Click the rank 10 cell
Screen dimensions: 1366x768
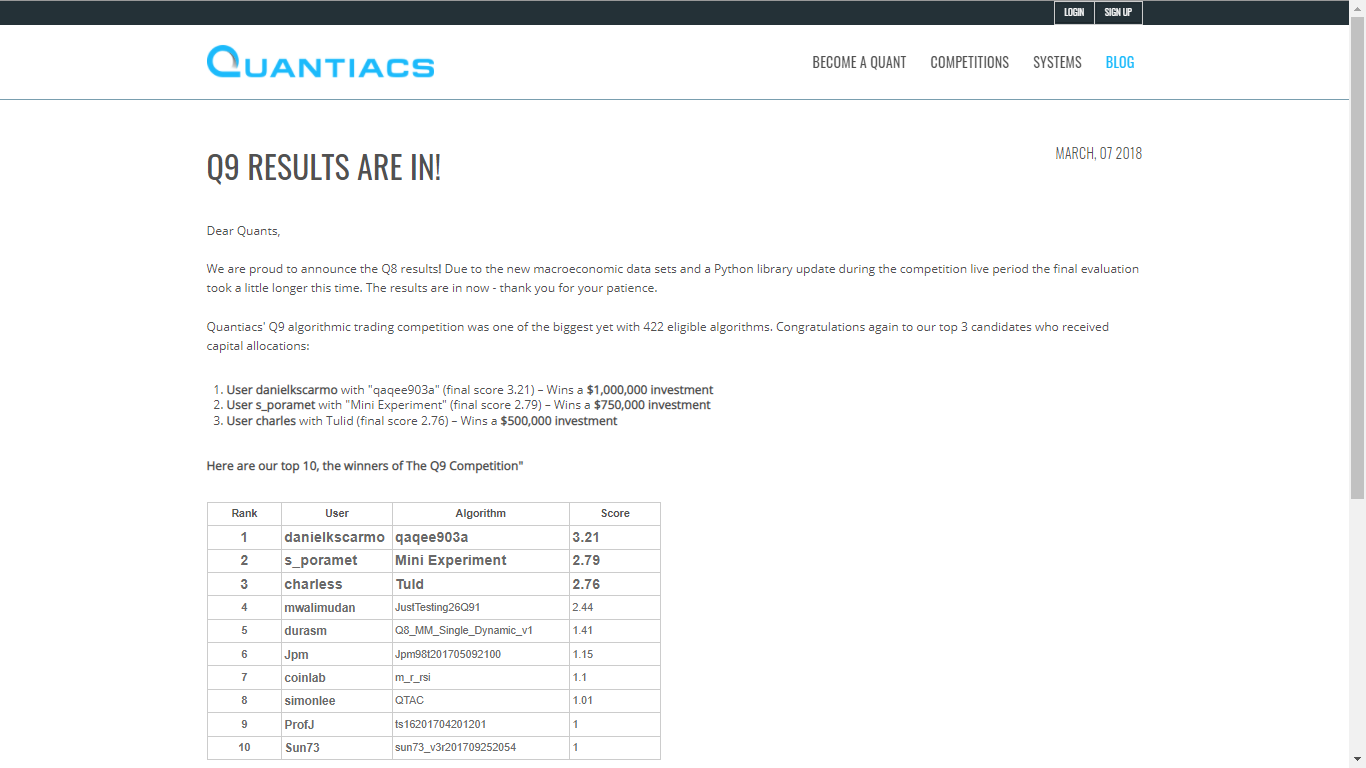(x=244, y=747)
